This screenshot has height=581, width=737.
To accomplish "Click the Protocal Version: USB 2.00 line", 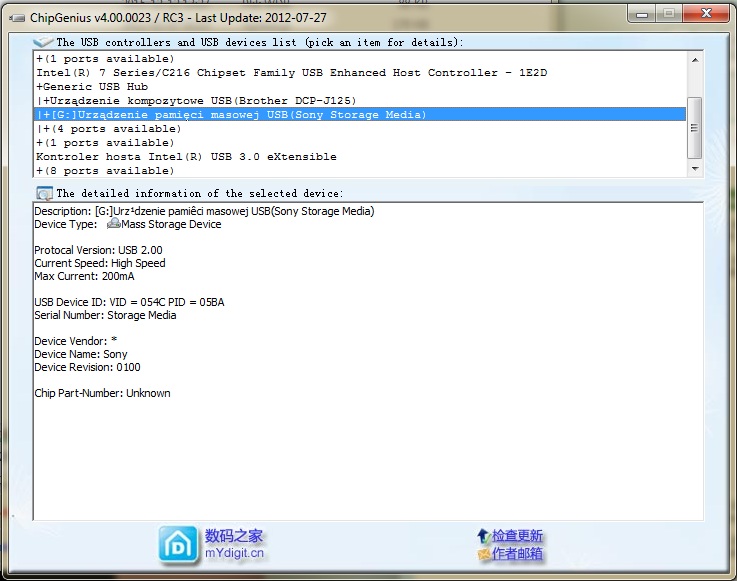I will click(98, 250).
